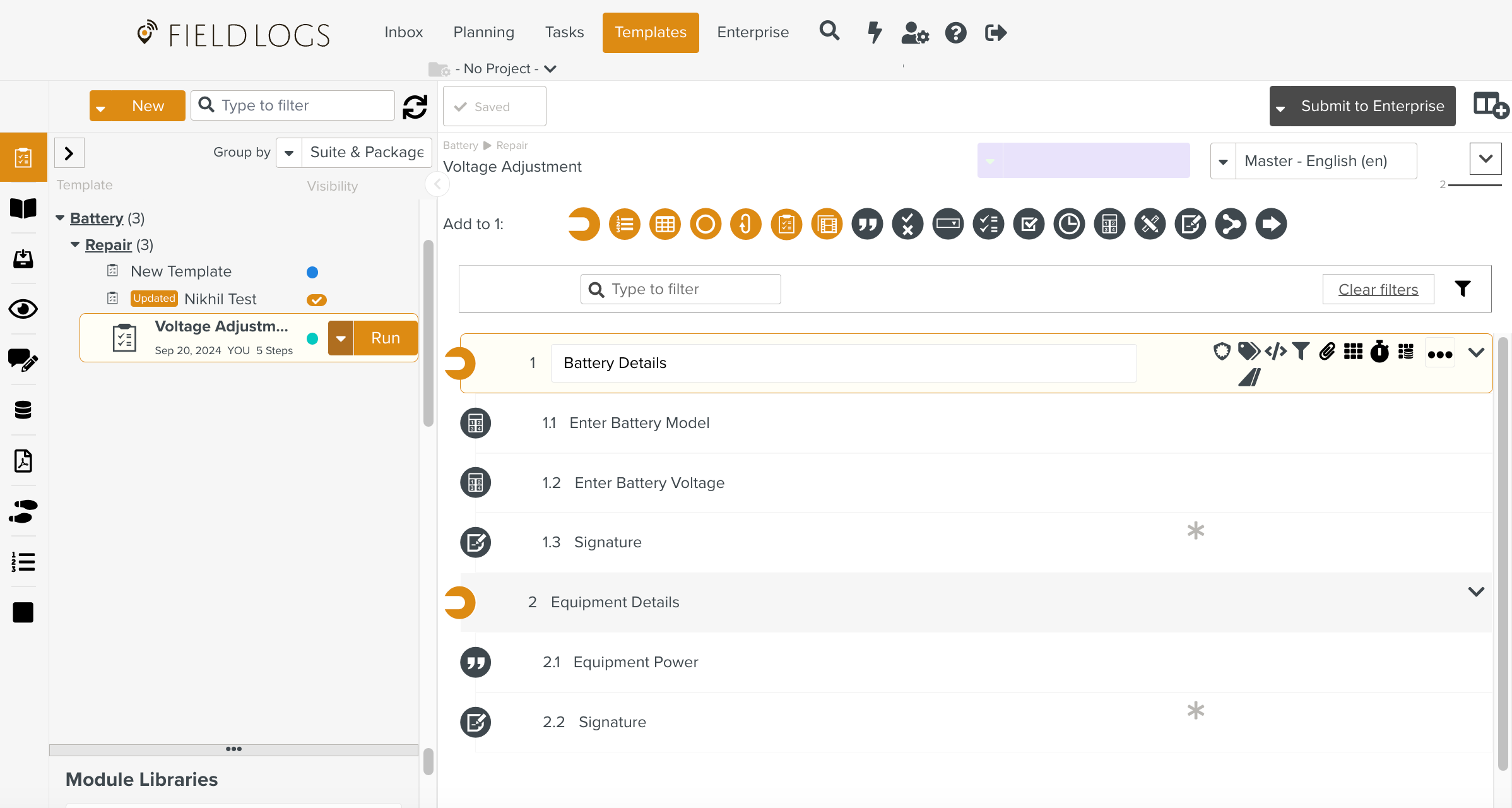Go to the Enterprise tab
1512x808 pixels.
[x=753, y=32]
